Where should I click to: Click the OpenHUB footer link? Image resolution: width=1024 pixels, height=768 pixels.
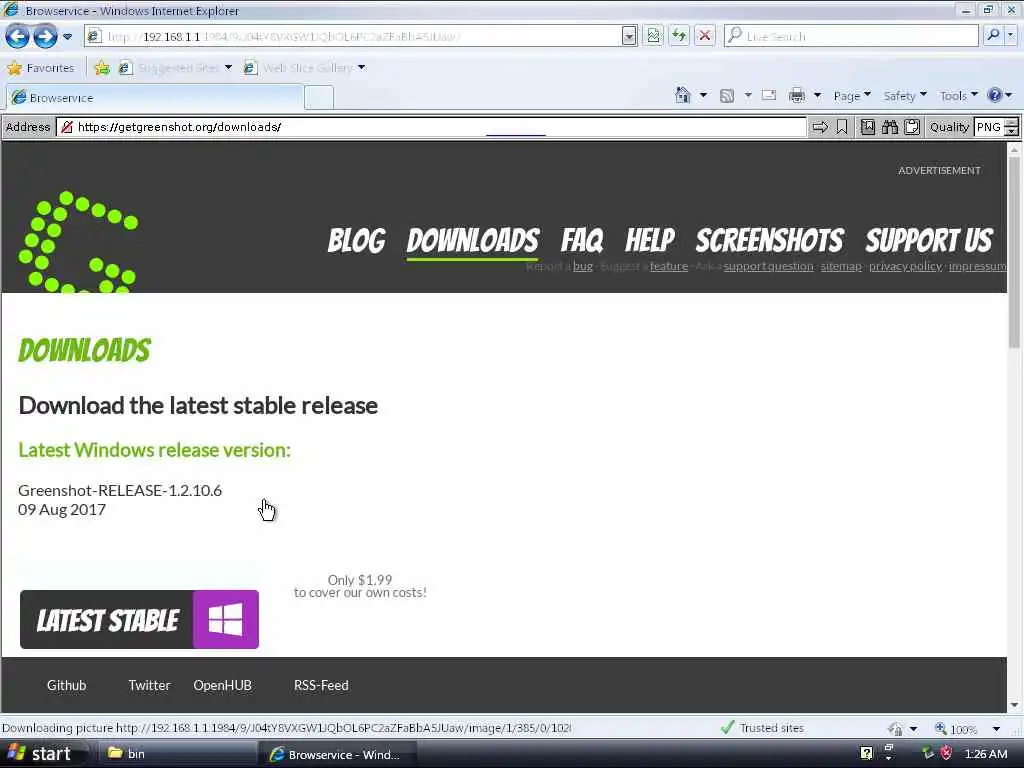pos(222,685)
